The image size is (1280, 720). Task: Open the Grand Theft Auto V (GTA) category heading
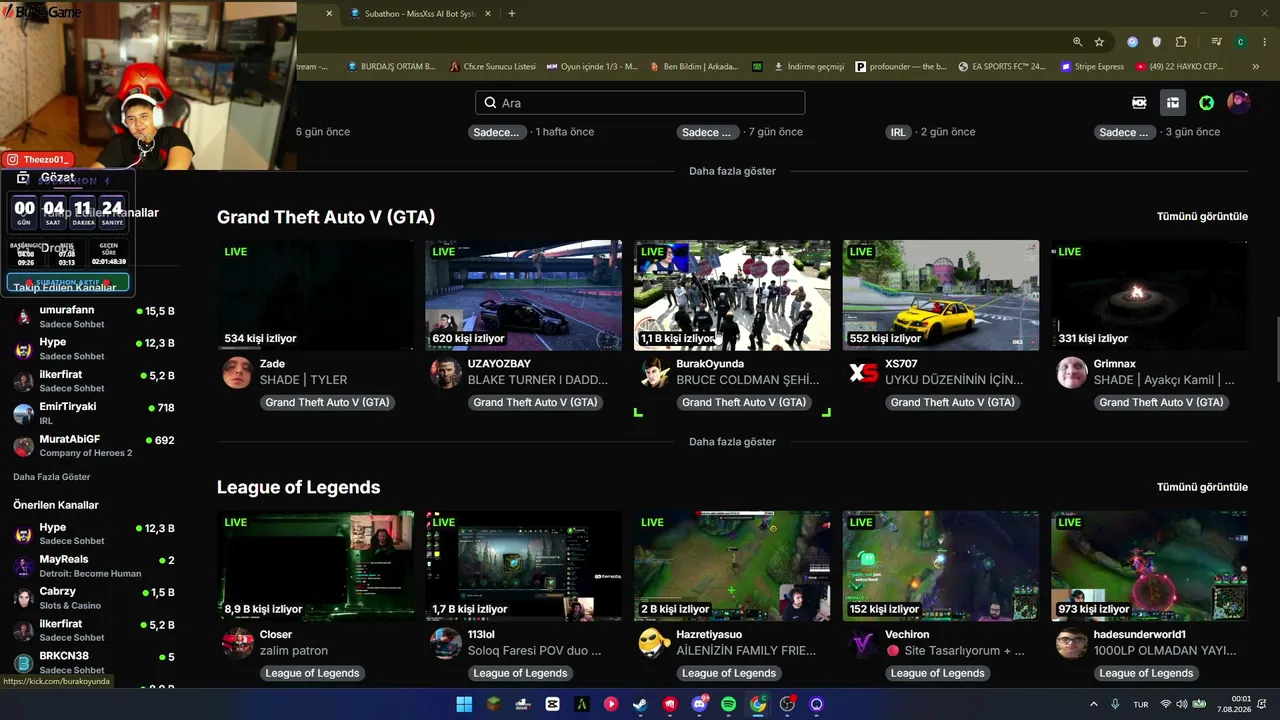(326, 217)
